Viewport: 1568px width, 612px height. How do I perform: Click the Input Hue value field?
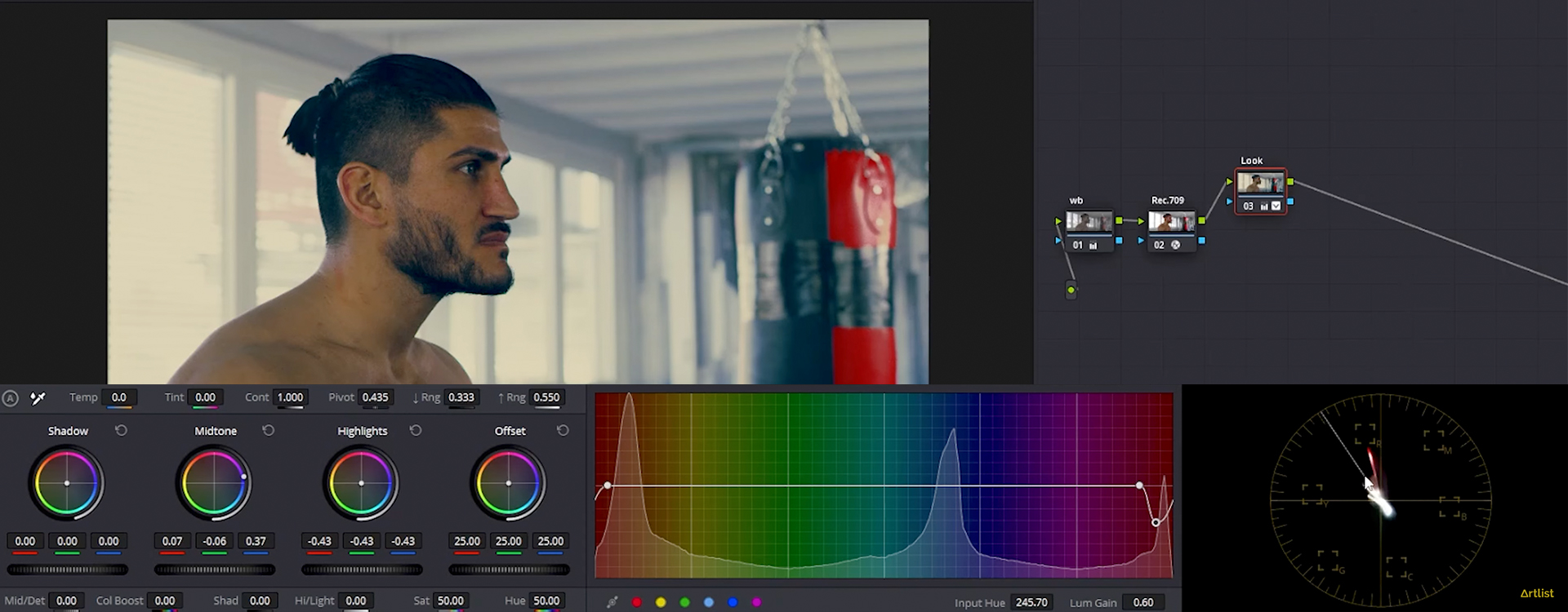coord(1031,602)
